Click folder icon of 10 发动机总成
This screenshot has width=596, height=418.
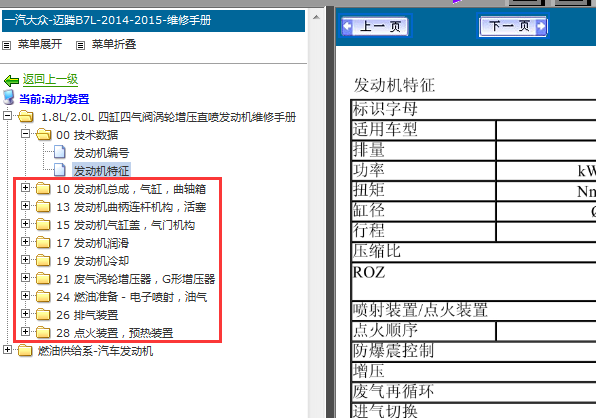43,188
